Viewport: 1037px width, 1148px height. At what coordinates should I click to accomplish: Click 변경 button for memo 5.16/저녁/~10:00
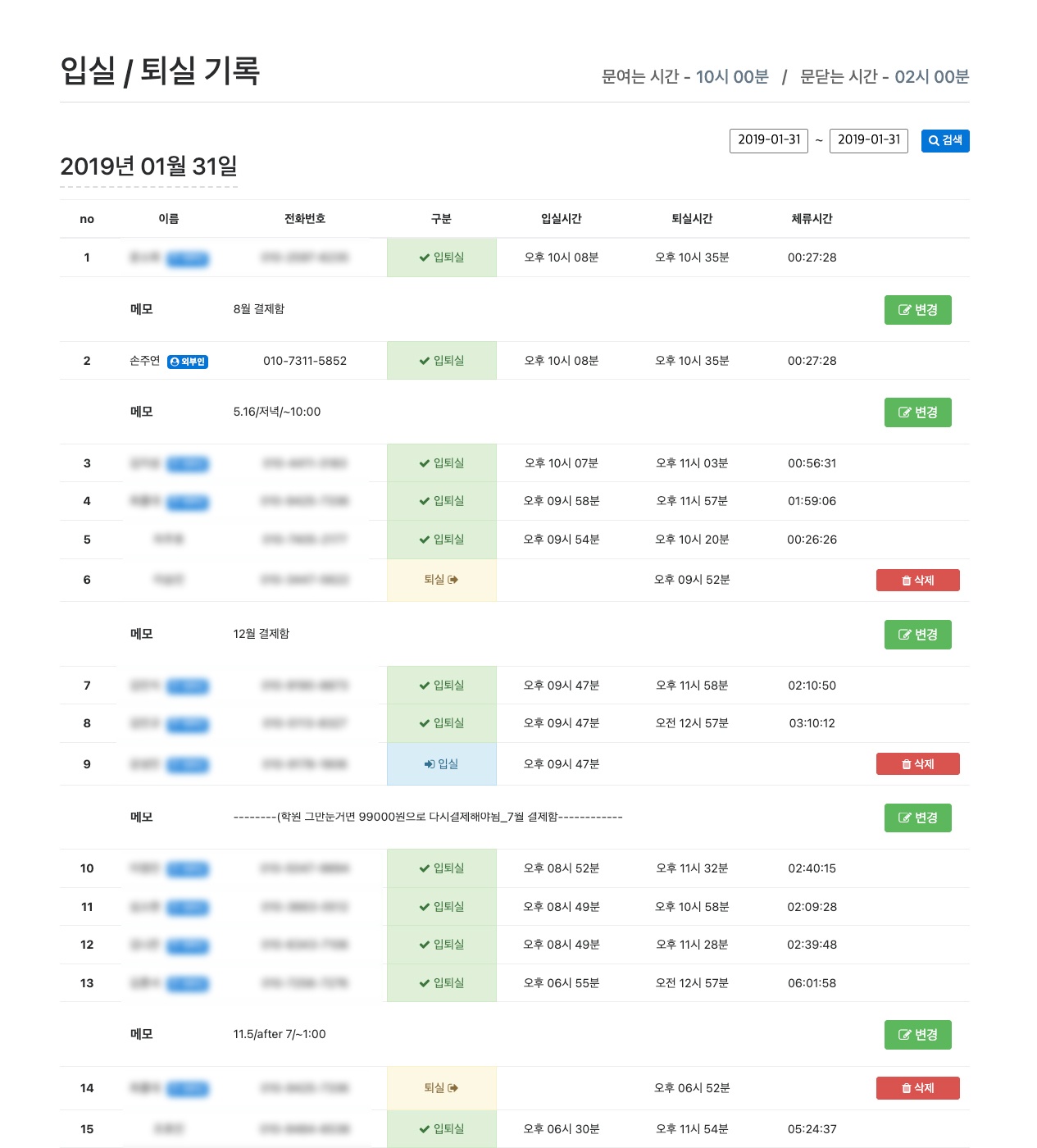click(x=917, y=412)
